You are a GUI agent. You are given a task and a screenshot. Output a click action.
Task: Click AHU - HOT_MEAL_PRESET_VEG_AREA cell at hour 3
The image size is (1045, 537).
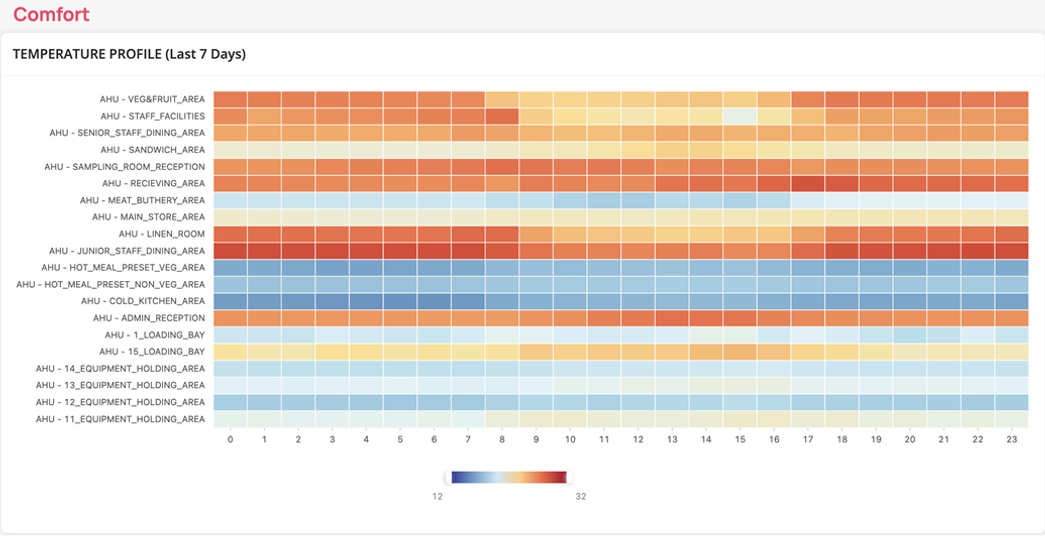tap(333, 268)
